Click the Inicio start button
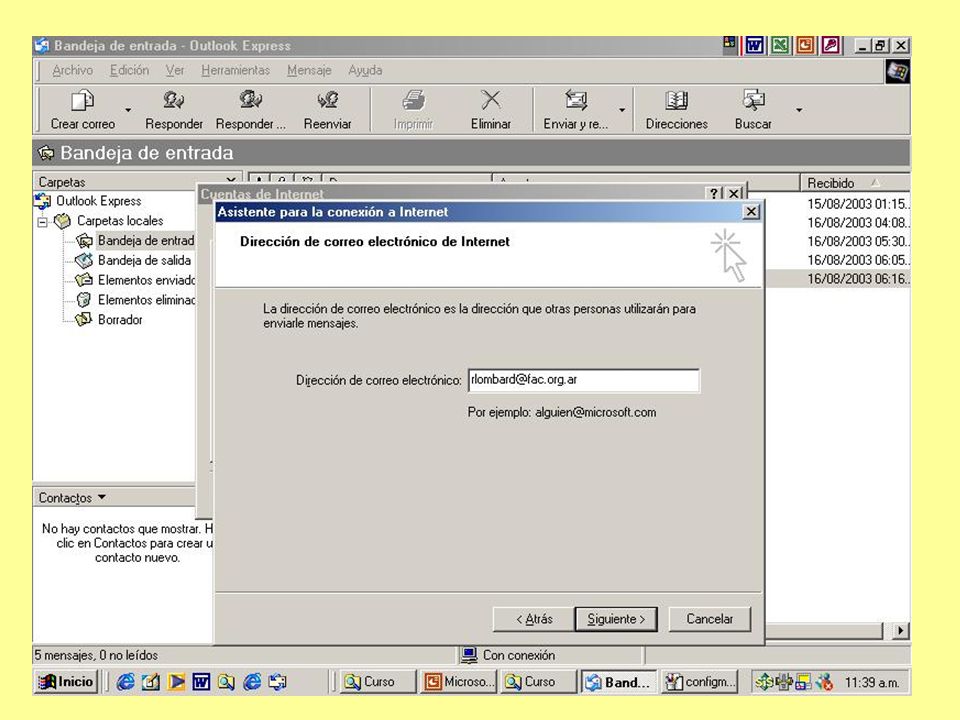 click(x=66, y=681)
